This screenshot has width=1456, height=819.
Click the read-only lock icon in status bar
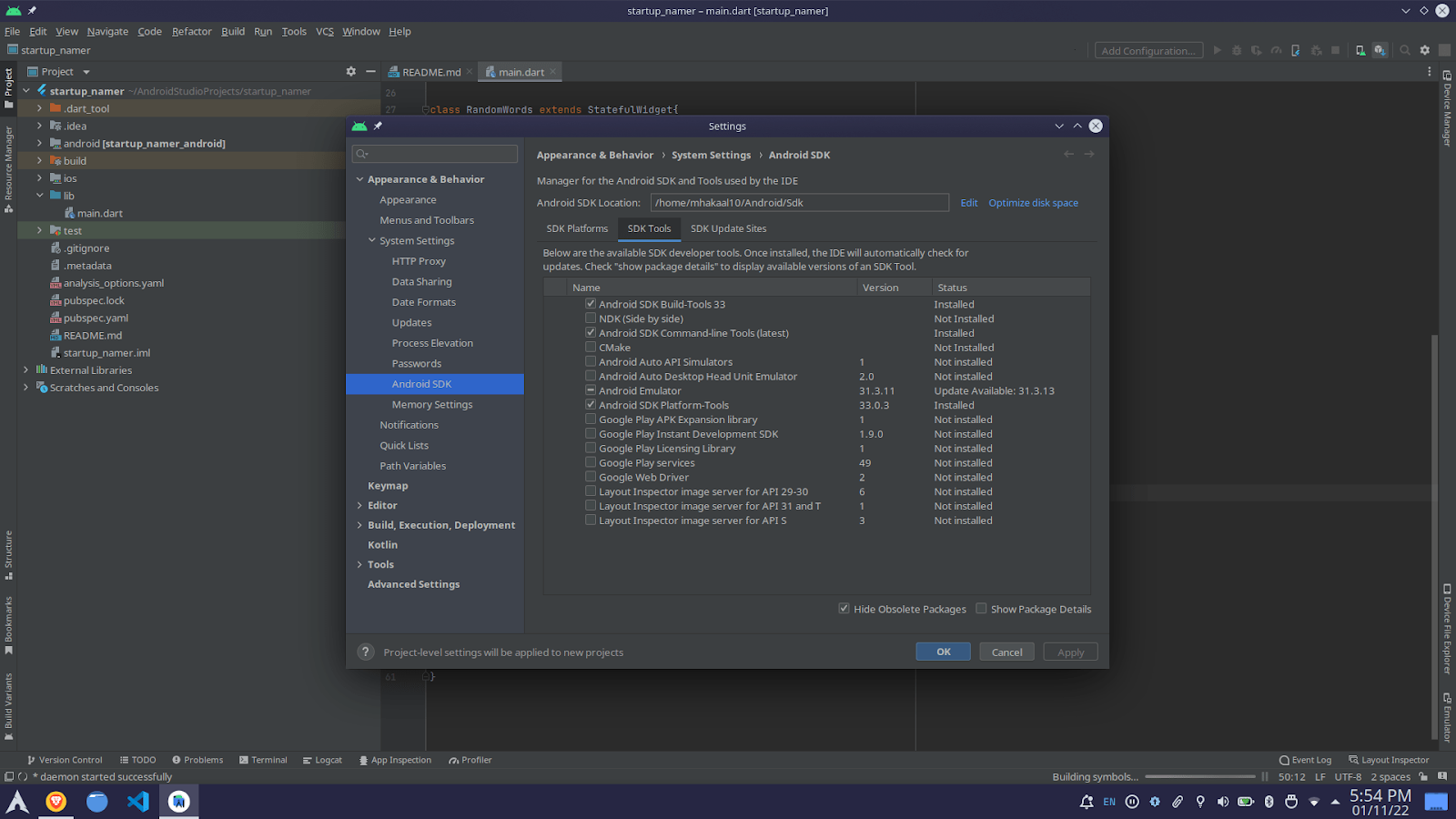point(1423,777)
